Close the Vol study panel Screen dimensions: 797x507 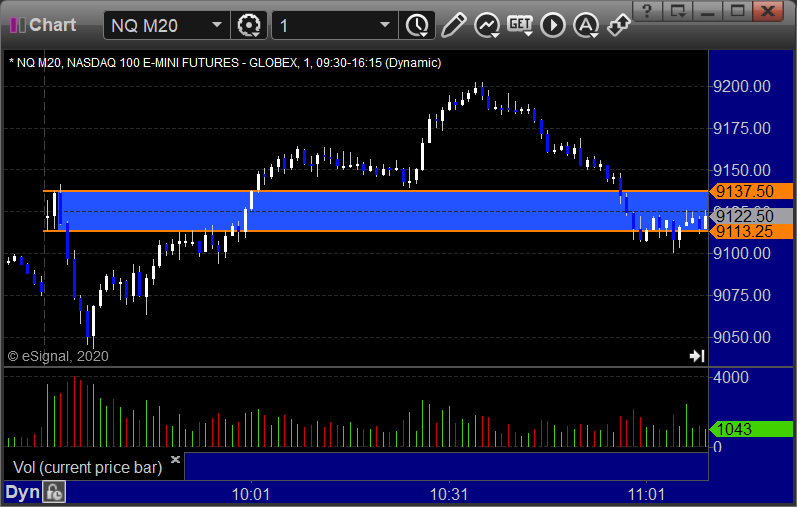(x=175, y=459)
